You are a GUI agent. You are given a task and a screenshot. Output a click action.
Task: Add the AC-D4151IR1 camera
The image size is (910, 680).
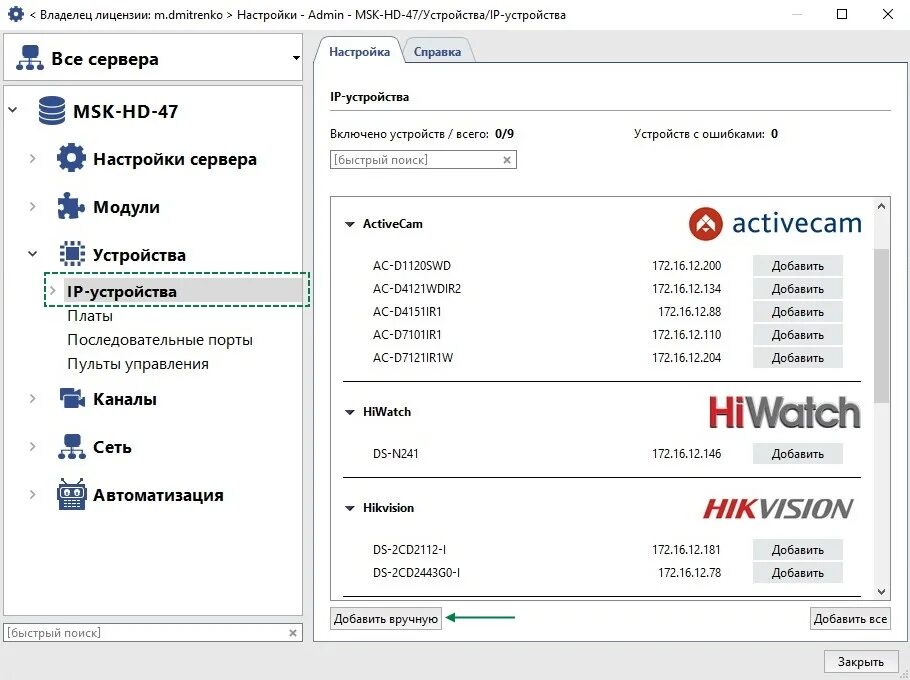pos(797,312)
